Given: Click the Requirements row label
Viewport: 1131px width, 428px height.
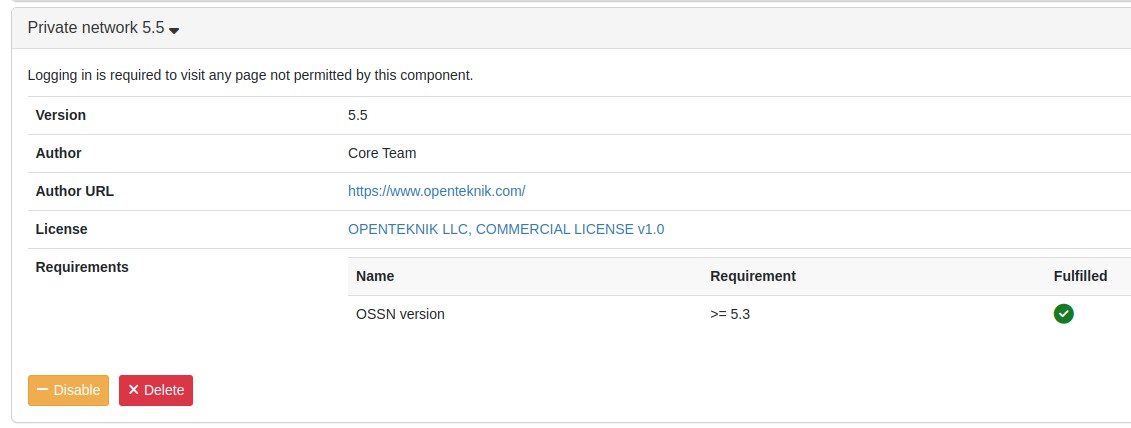Looking at the screenshot, I should coord(82,267).
